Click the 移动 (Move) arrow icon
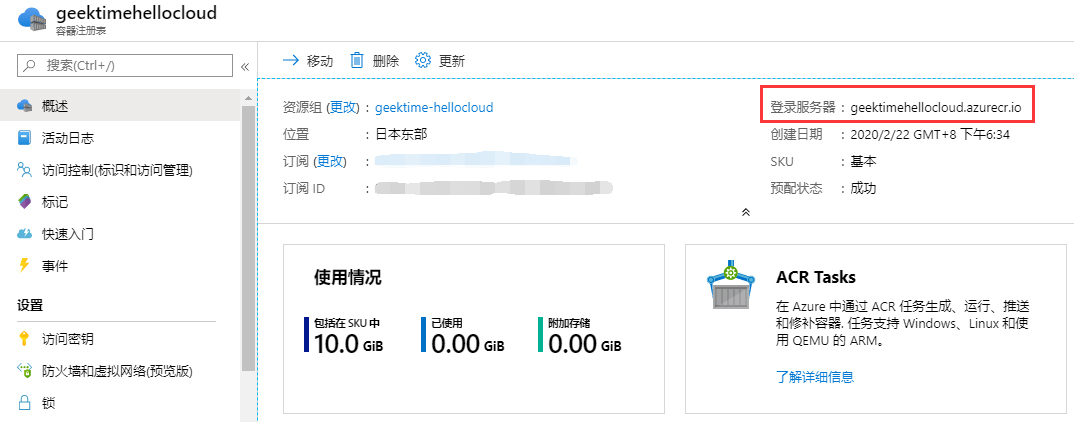This screenshot has height=422, width=1074. tap(291, 60)
